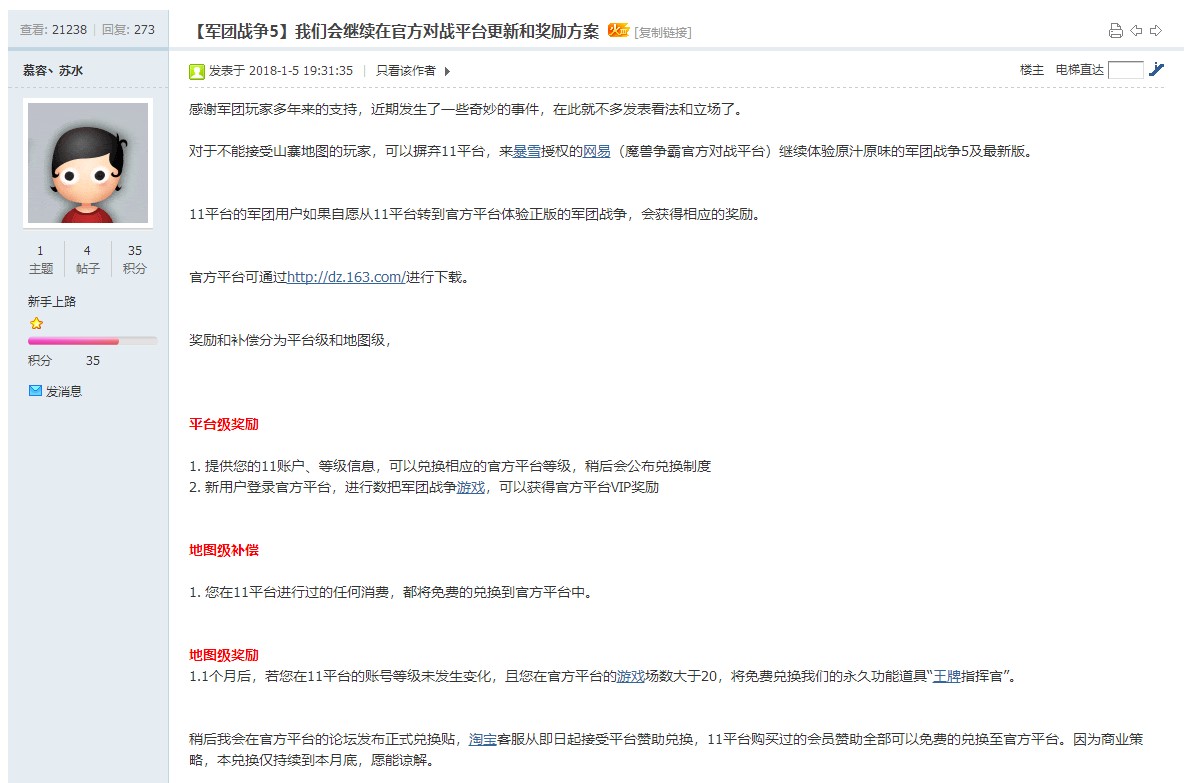The width and height of the screenshot is (1185, 783).
Task: Click the 楼主 floor label
Action: [1032, 70]
